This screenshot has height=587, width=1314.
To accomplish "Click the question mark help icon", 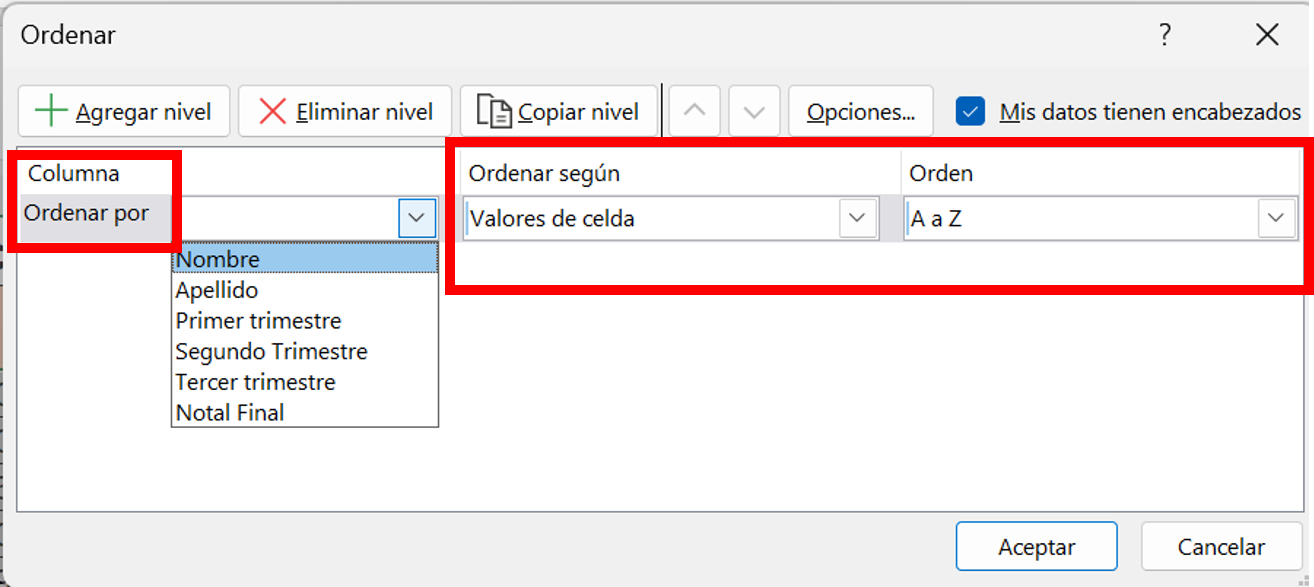I will (1165, 35).
